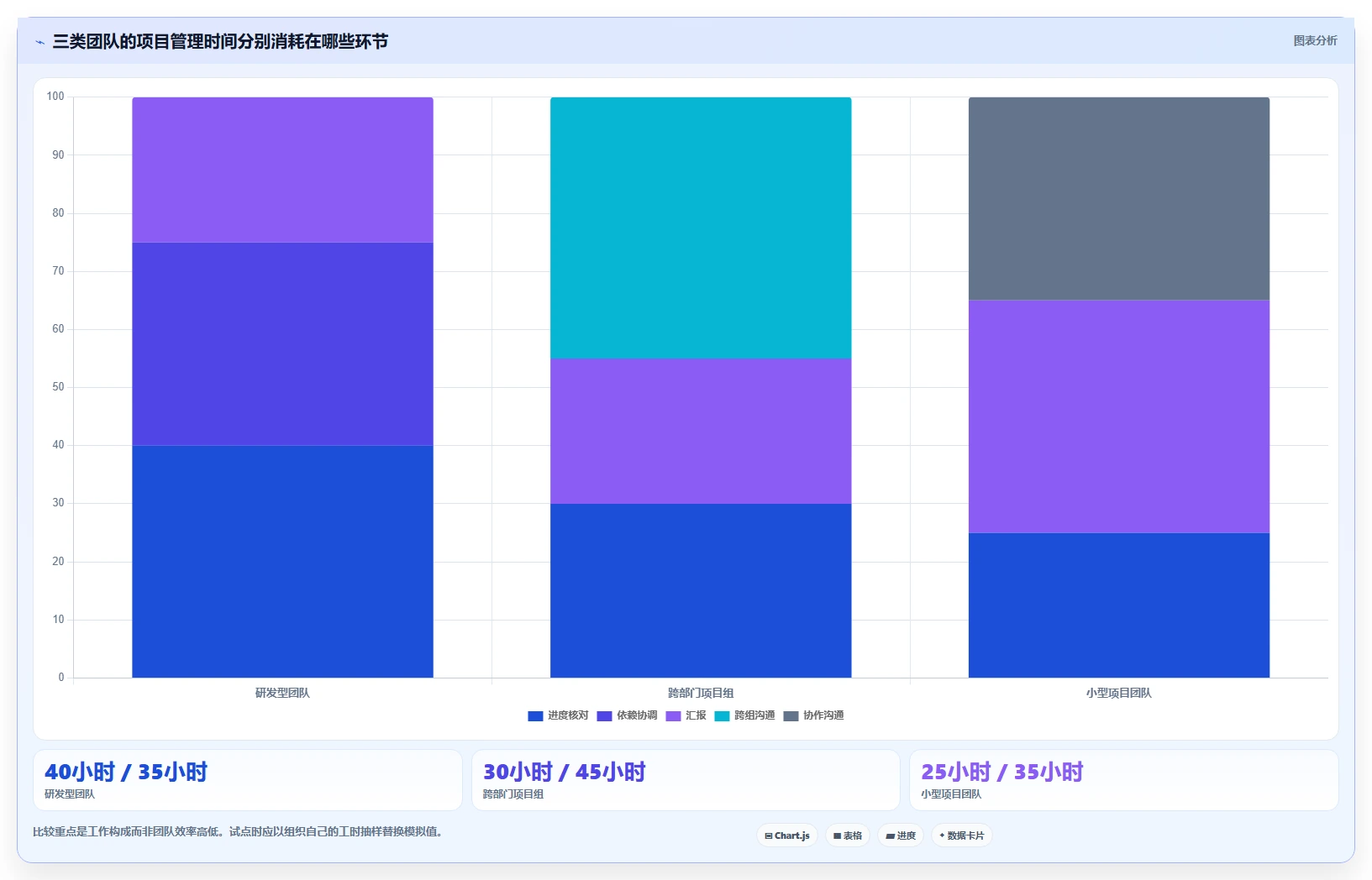Open the 30小时 / 45小时 data card
Screen dimensions: 1372x880
[x=686, y=780]
